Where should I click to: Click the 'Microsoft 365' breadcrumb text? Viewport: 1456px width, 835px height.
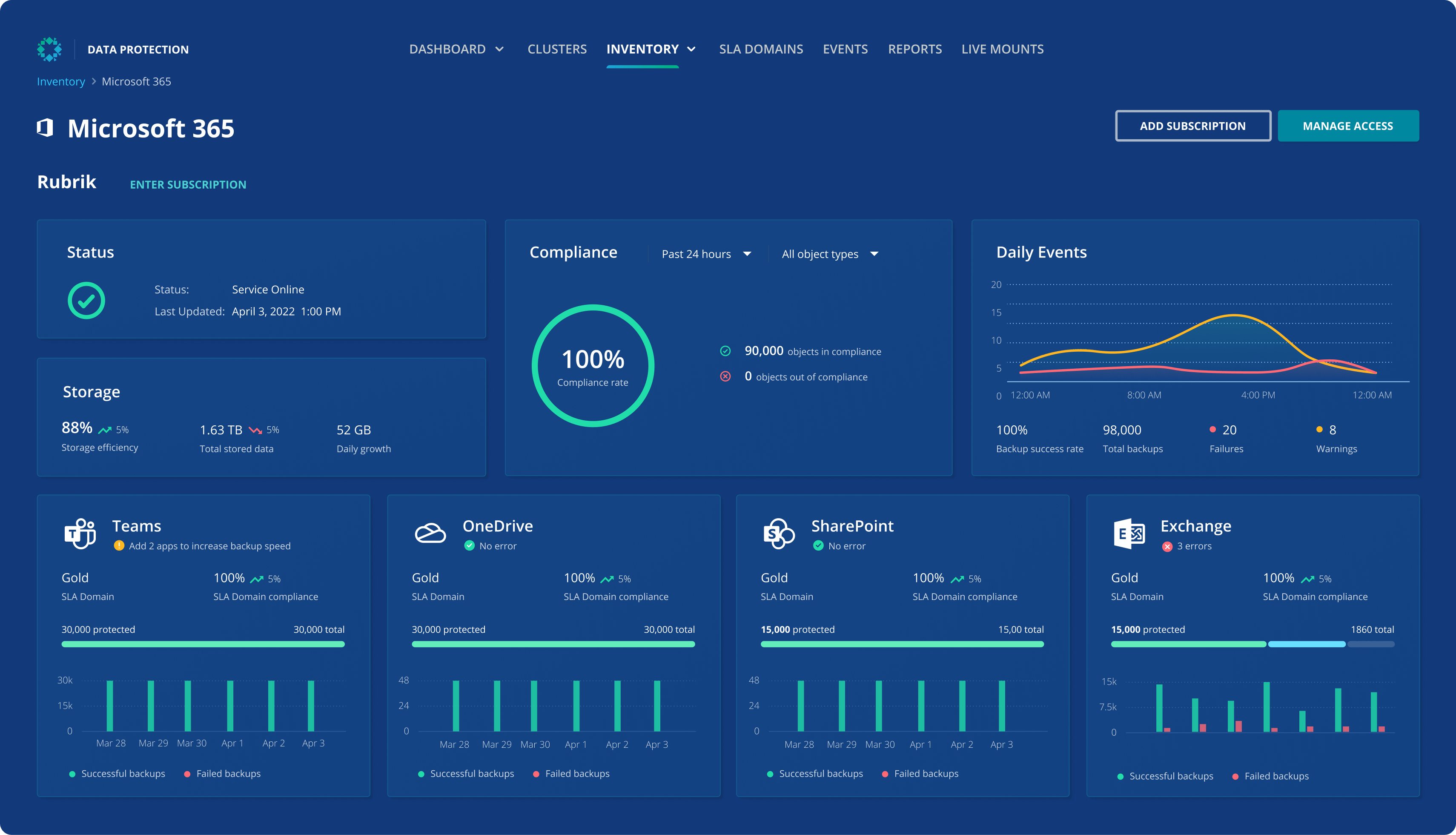136,81
